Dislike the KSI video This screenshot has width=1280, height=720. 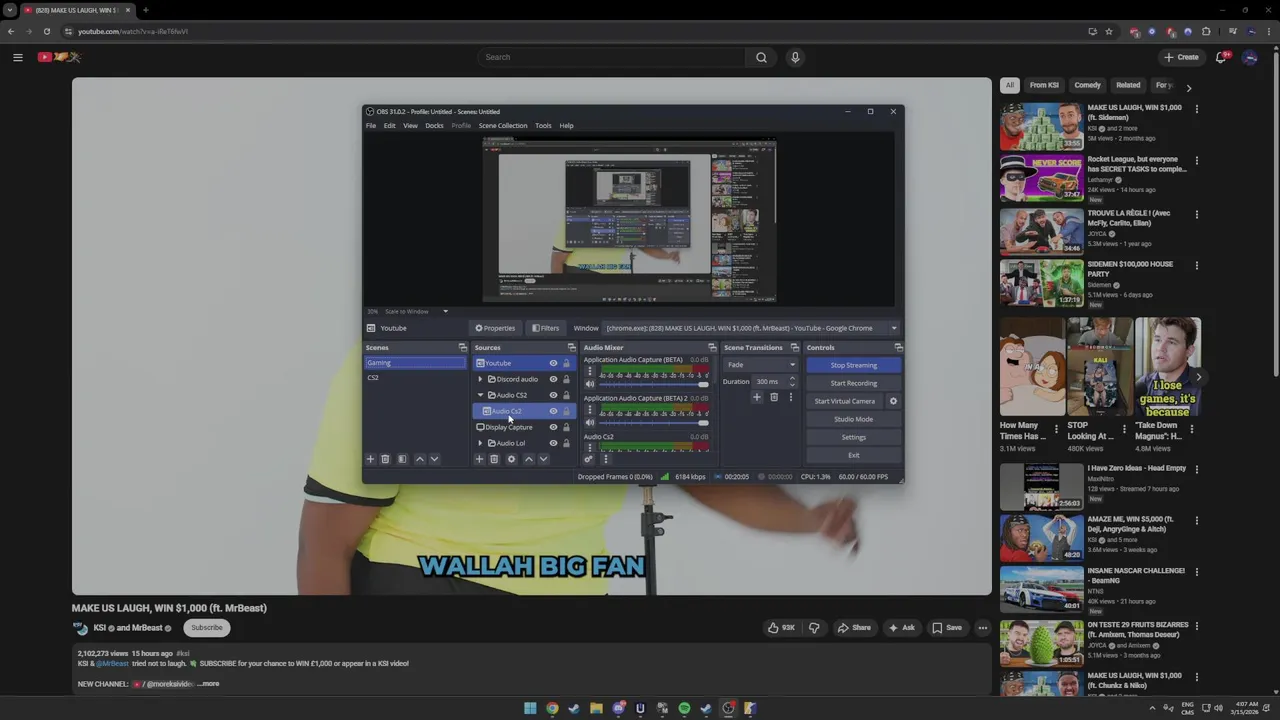(814, 628)
